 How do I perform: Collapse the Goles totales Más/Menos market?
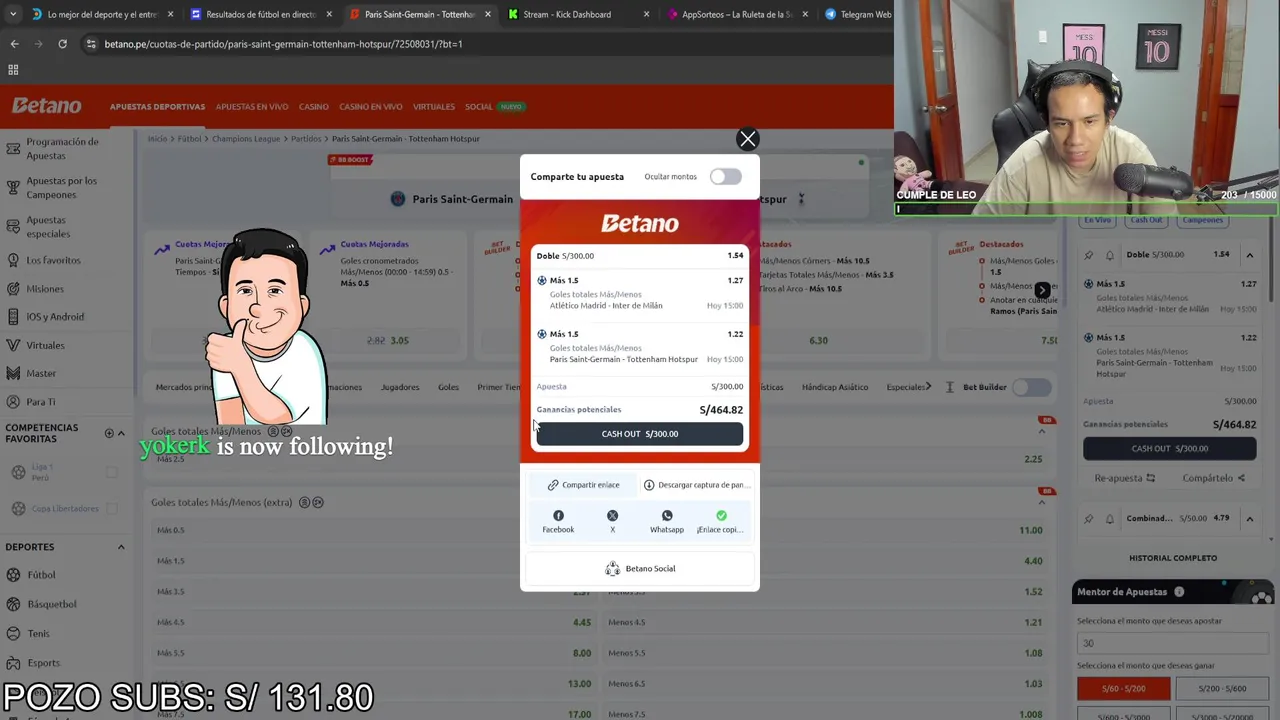tap(1042, 431)
